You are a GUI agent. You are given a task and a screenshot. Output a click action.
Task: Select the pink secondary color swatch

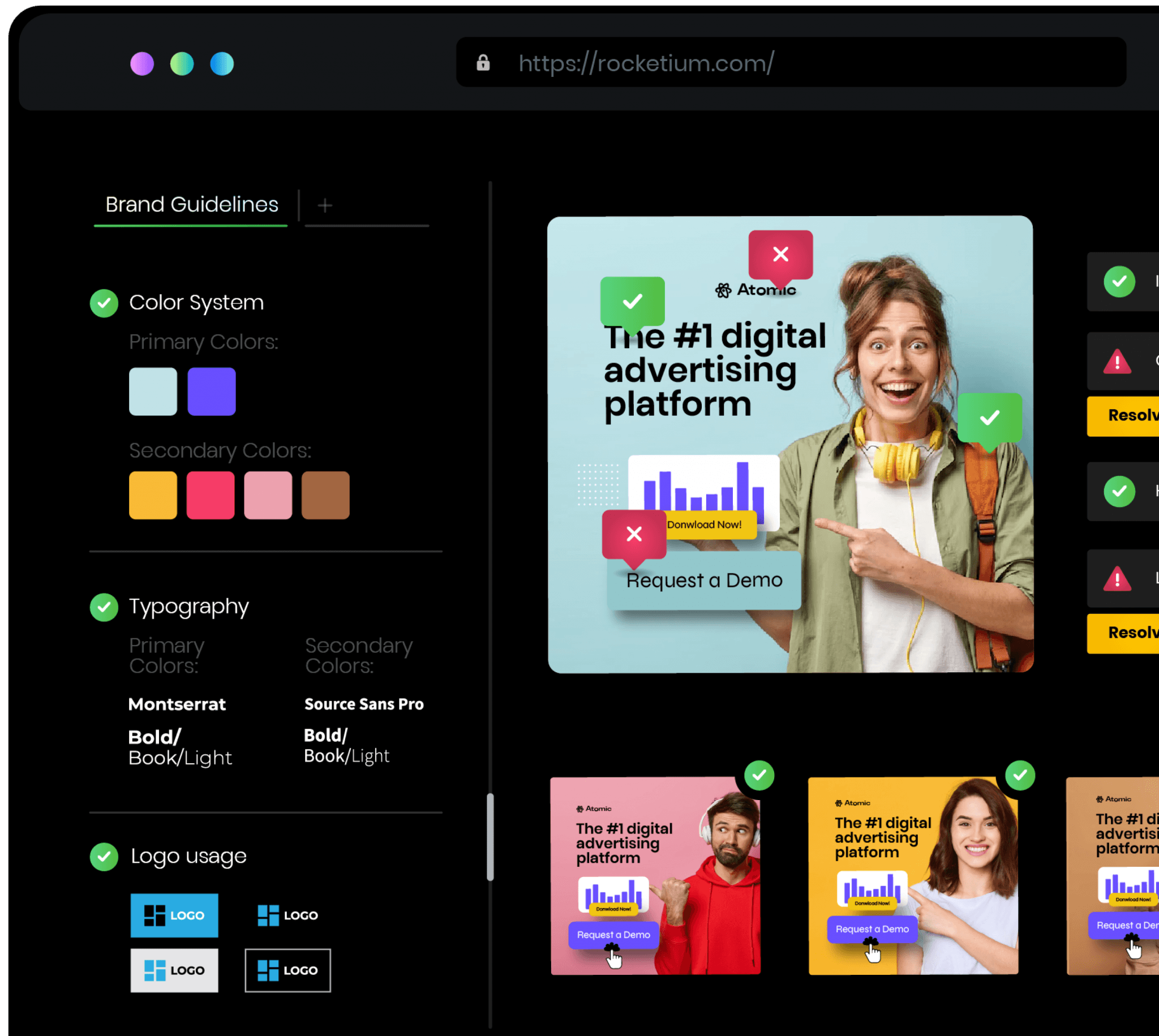point(268,495)
